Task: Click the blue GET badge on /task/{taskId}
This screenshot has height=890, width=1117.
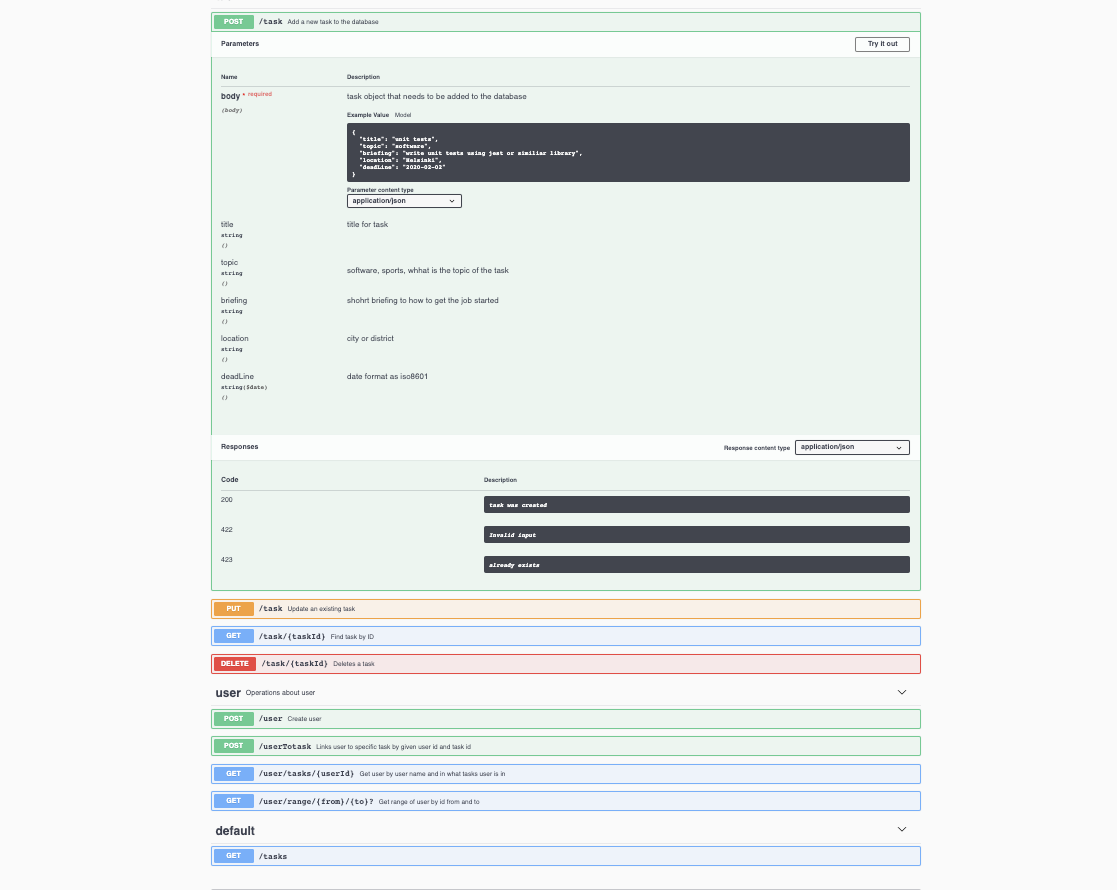Action: [x=233, y=635]
